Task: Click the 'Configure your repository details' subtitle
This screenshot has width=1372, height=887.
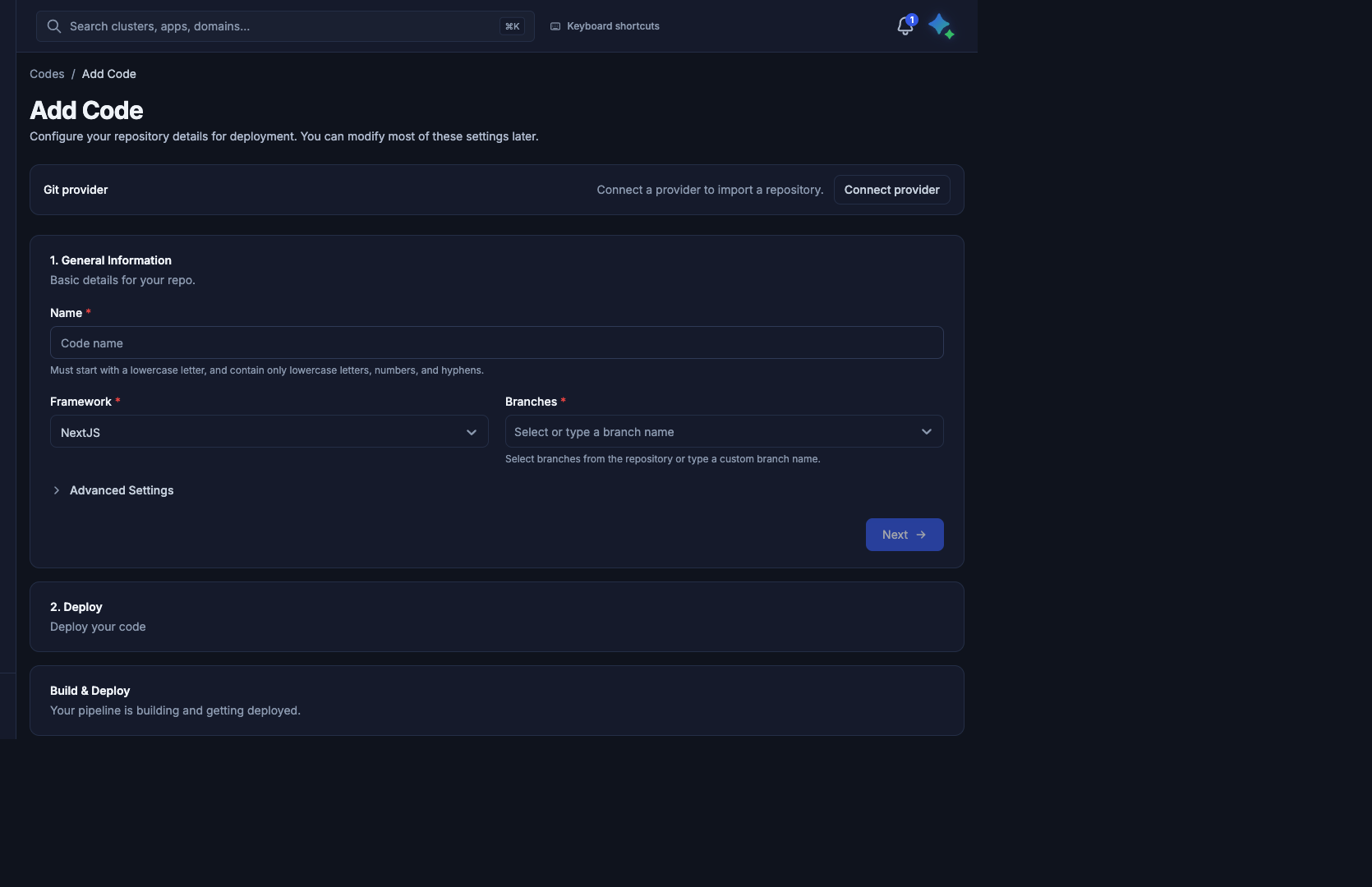Action: pos(284,136)
